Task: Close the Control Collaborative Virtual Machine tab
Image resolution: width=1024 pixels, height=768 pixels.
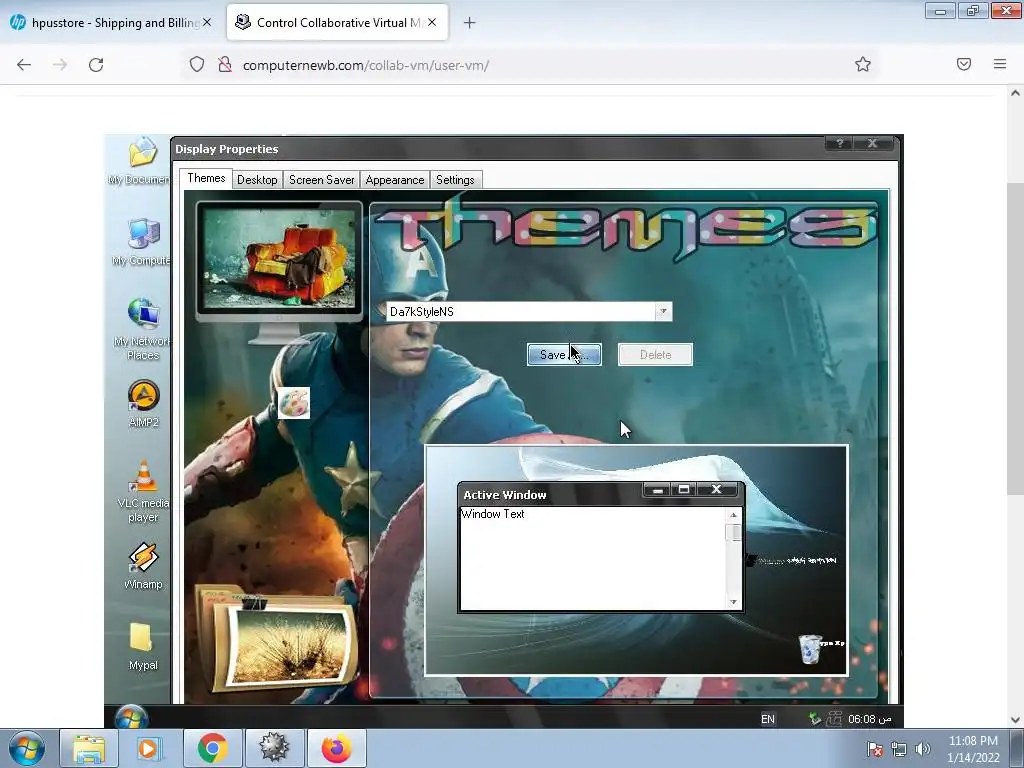Action: click(x=432, y=22)
